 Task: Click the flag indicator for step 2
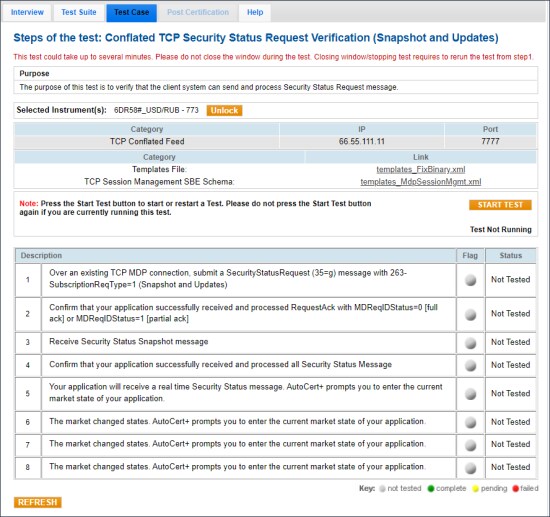click(470, 314)
